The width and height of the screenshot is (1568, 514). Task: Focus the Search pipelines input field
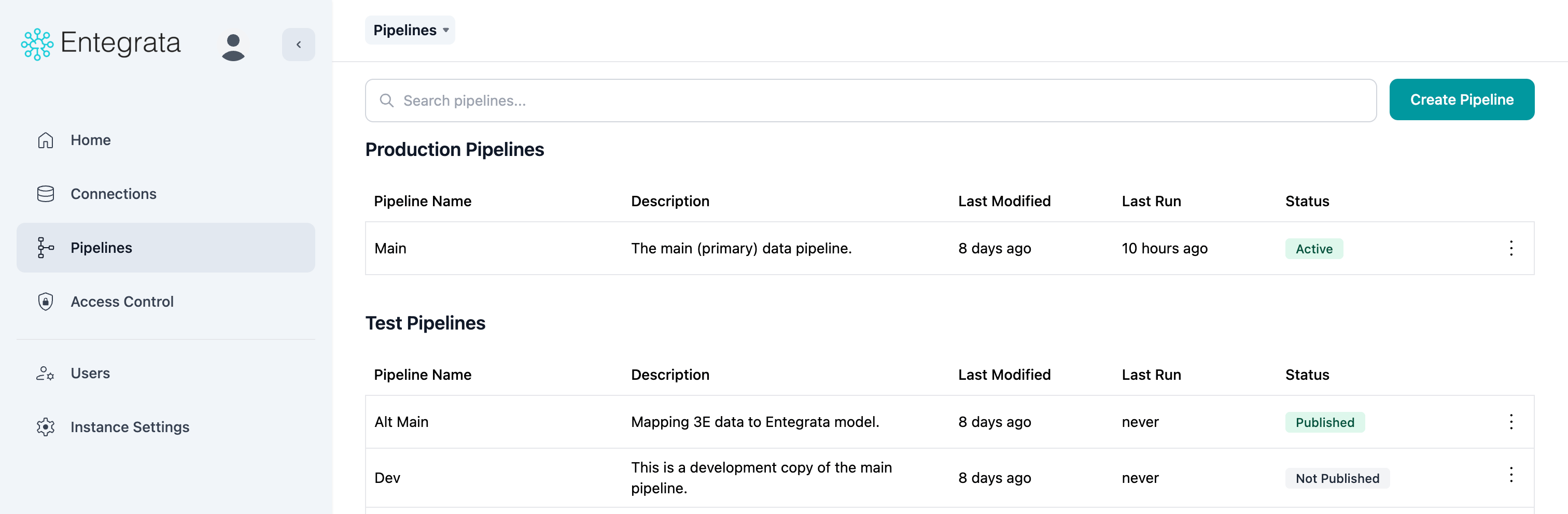point(871,101)
